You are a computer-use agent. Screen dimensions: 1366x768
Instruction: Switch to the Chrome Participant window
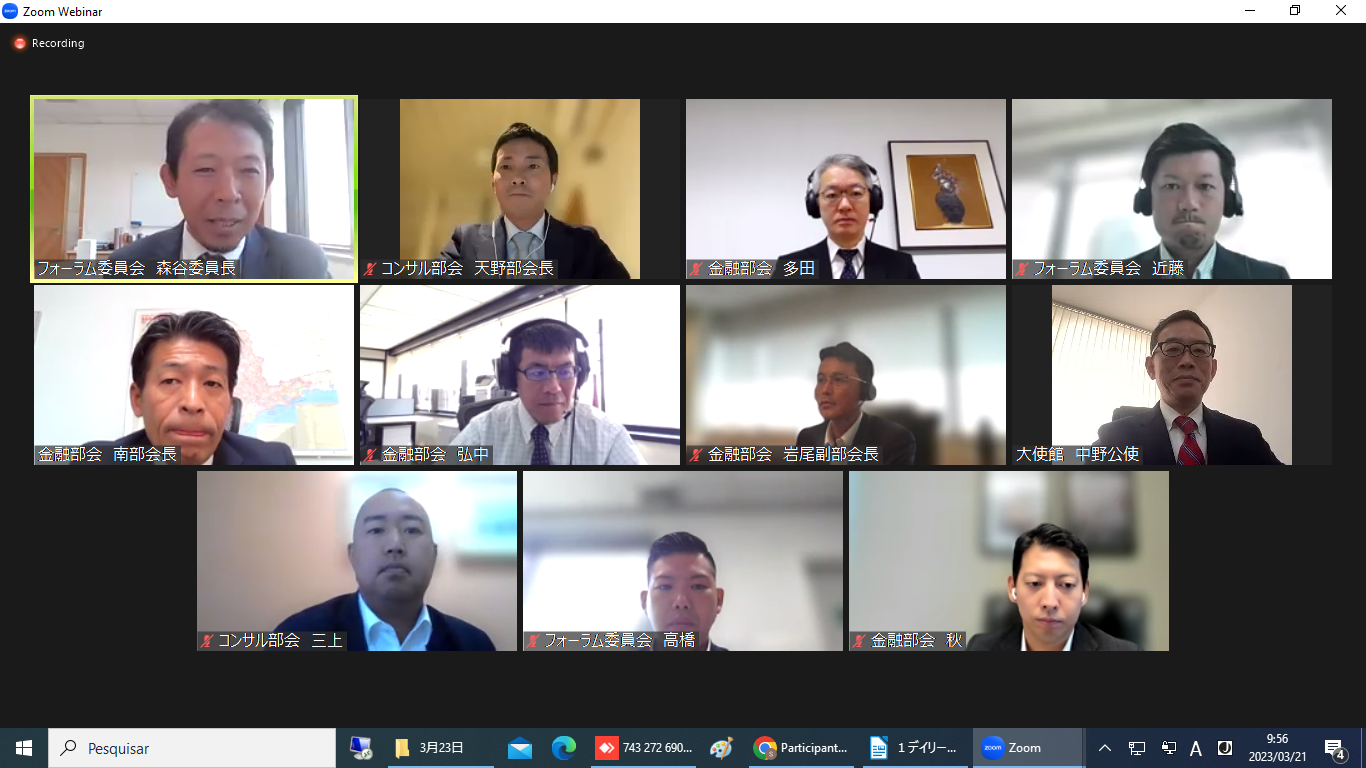(x=802, y=748)
